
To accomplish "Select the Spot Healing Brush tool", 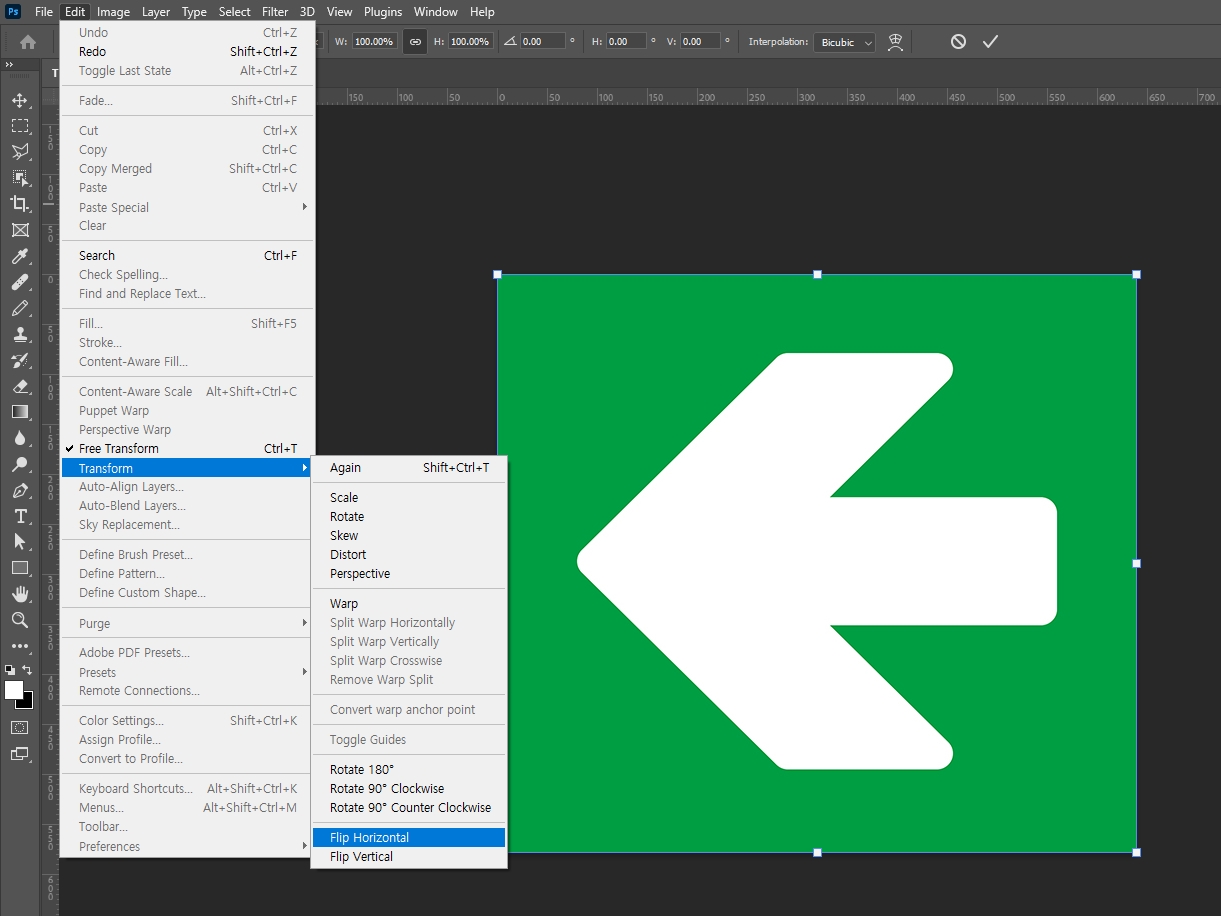I will click(x=19, y=283).
